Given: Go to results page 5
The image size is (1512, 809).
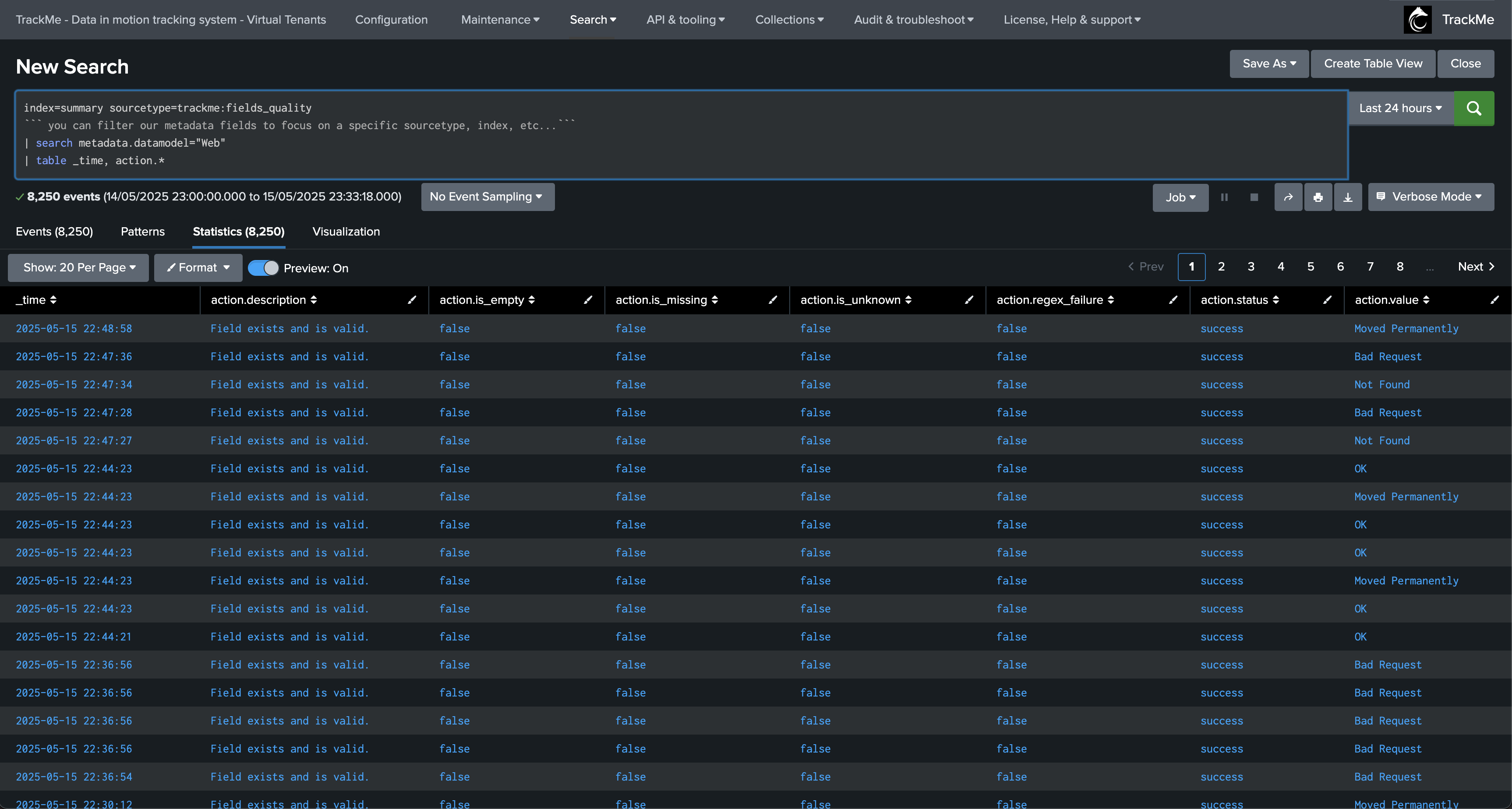Looking at the screenshot, I should coord(1311,266).
